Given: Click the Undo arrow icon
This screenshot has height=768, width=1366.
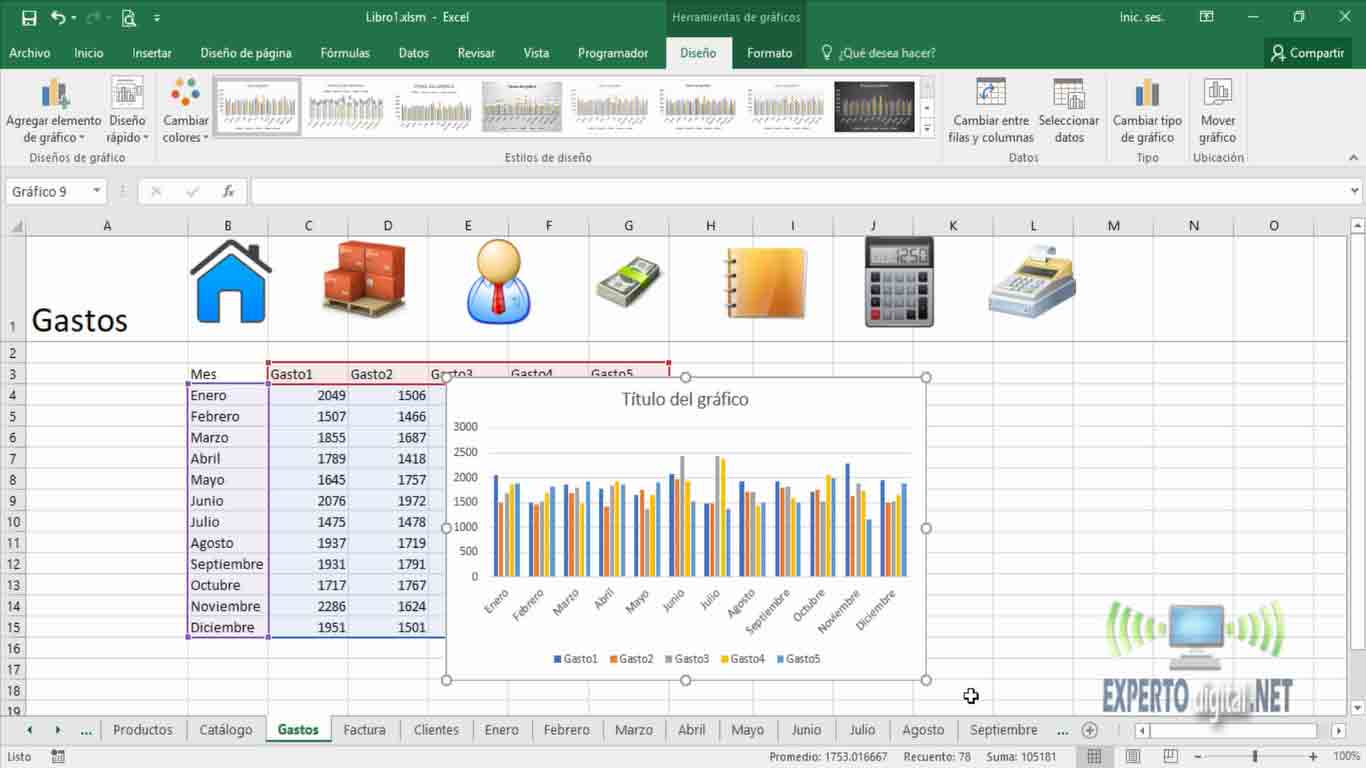Looking at the screenshot, I should [58, 17].
